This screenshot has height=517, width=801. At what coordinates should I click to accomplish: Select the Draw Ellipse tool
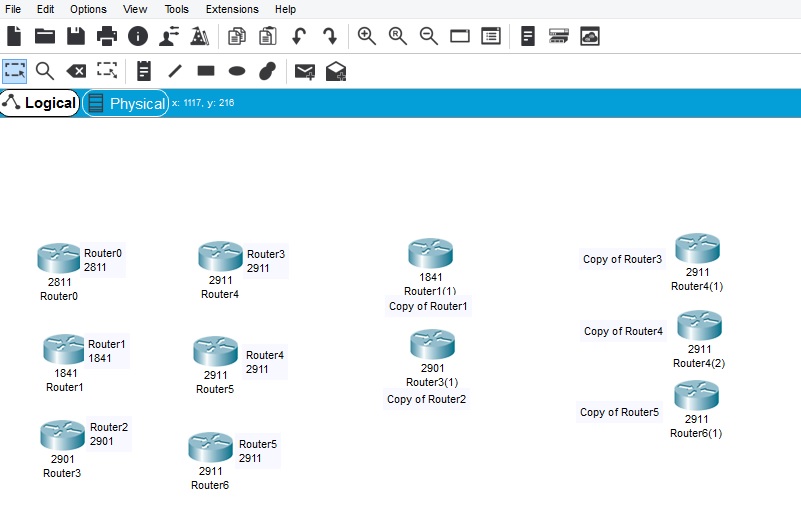237,71
